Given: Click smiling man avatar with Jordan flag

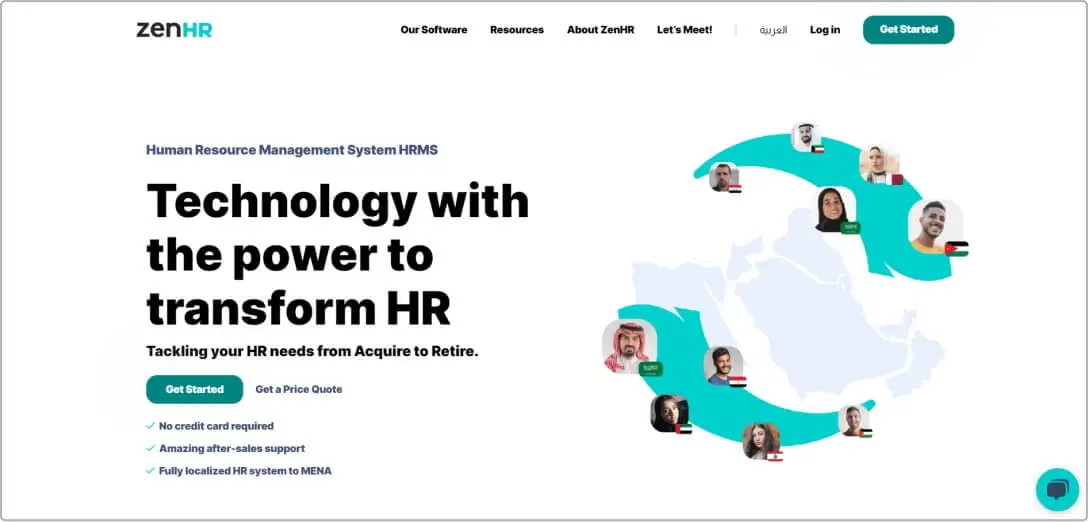Looking at the screenshot, I should point(934,226).
